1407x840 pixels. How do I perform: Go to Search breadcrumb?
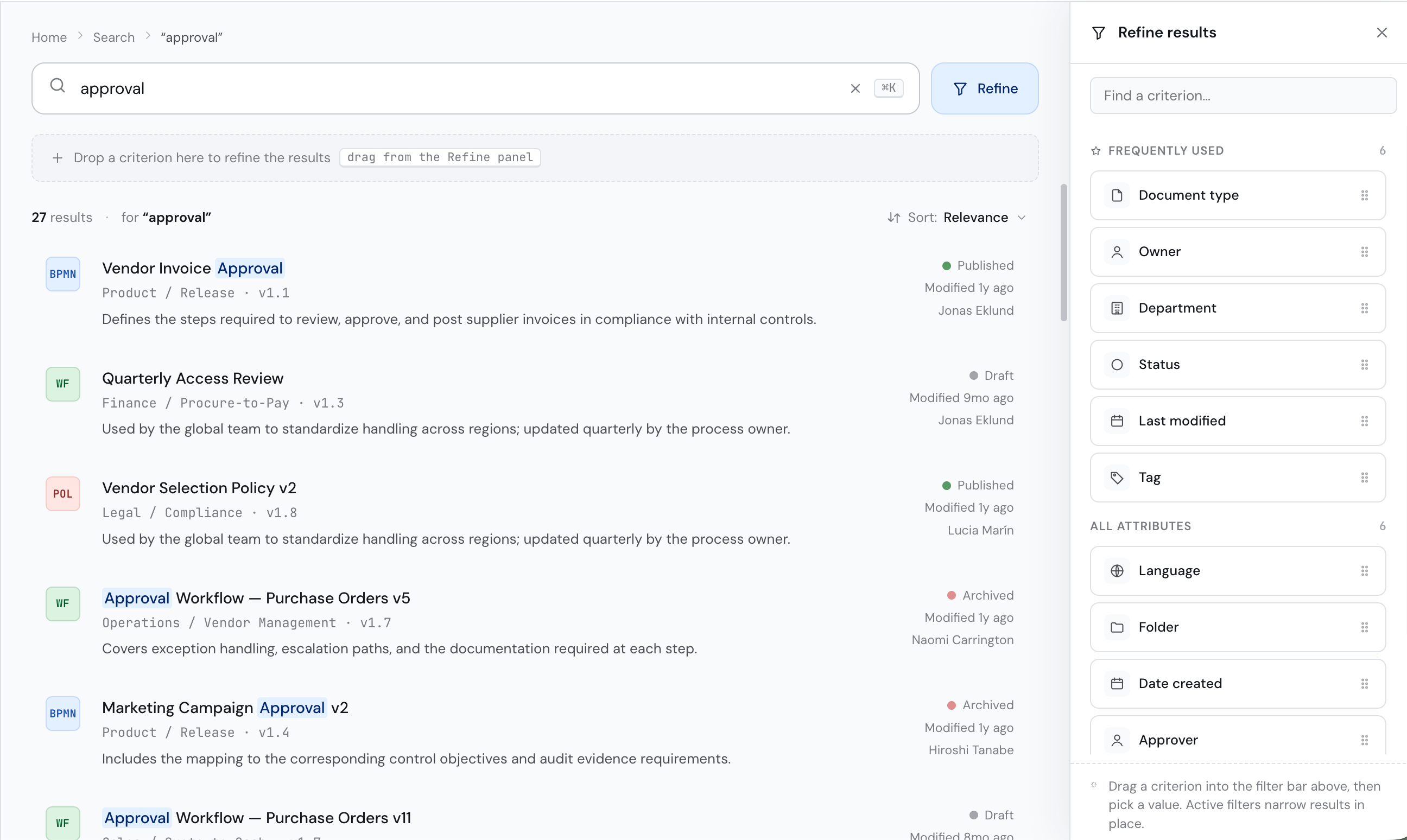(x=114, y=37)
